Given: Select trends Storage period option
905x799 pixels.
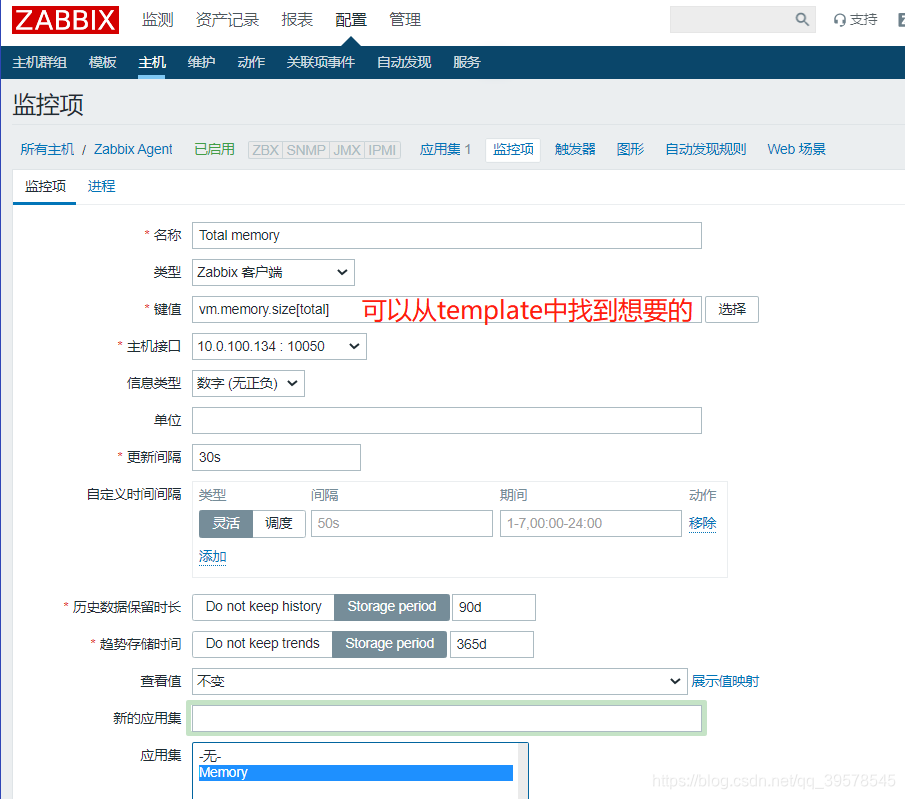Looking at the screenshot, I should [x=390, y=644].
